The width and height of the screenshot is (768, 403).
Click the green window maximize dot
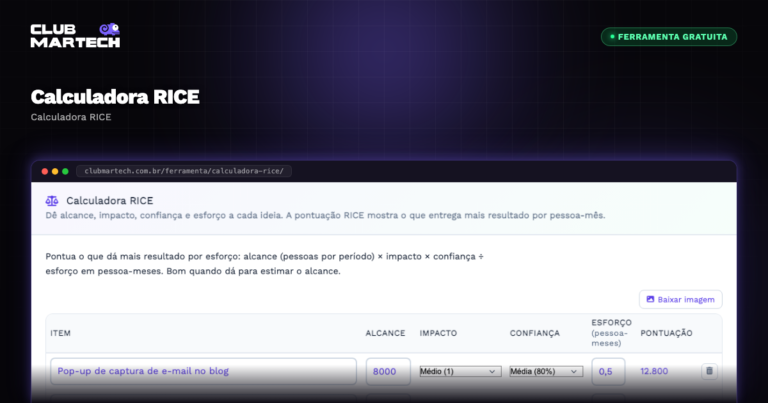pyautogui.click(x=65, y=171)
